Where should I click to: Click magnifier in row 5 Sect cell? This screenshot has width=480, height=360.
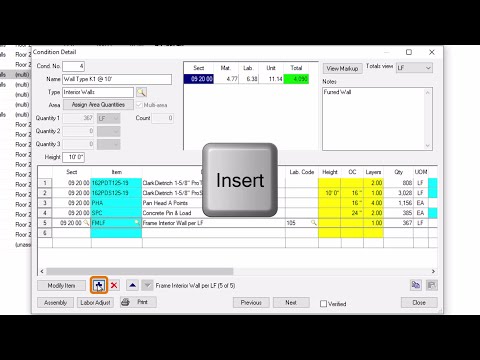(x=86, y=222)
